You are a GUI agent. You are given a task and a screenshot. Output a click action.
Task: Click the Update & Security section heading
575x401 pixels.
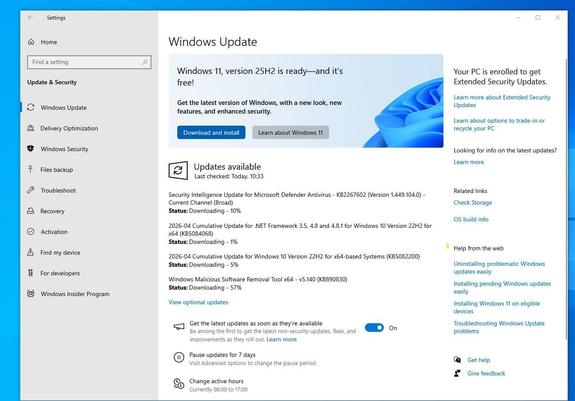click(52, 82)
